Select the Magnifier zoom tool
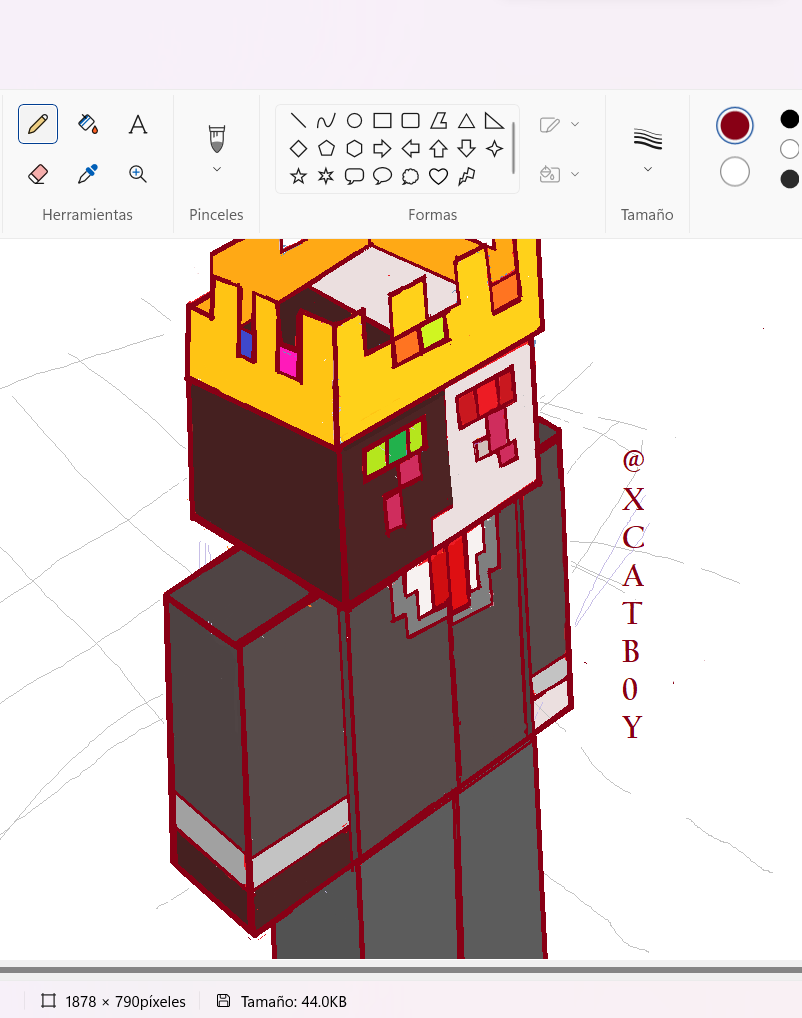 point(138,174)
